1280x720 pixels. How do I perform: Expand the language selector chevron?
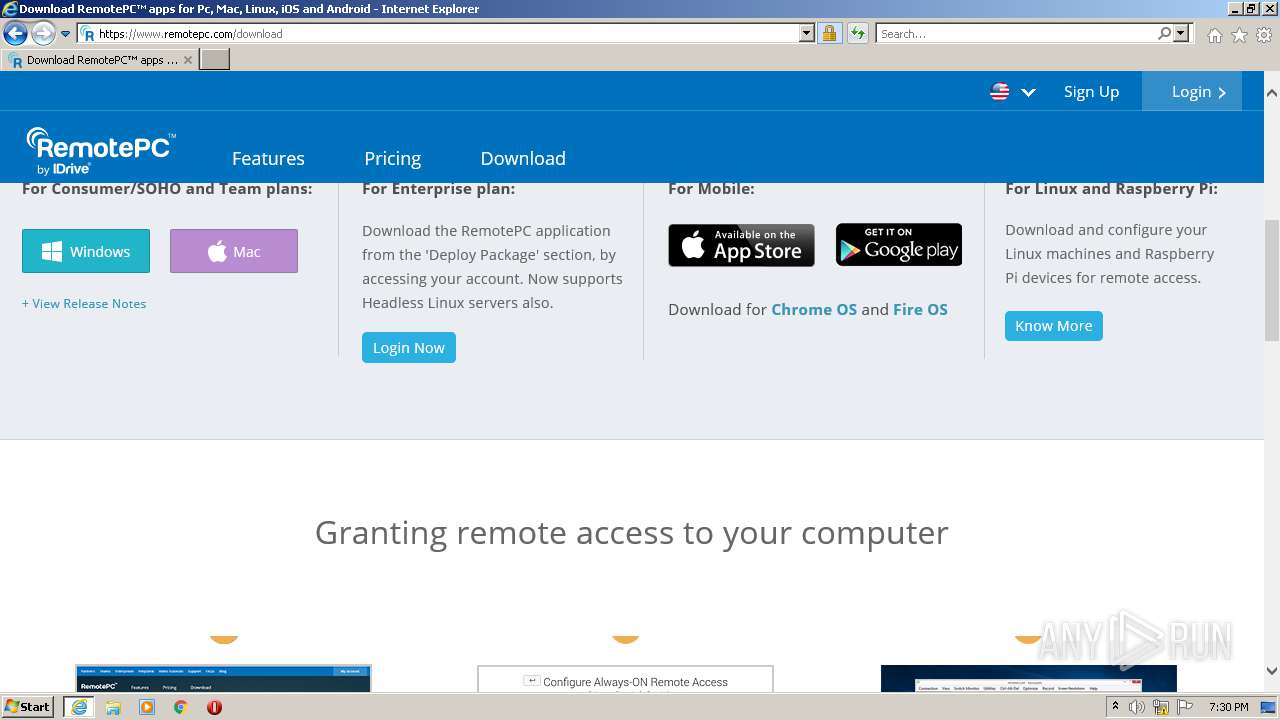(1028, 92)
